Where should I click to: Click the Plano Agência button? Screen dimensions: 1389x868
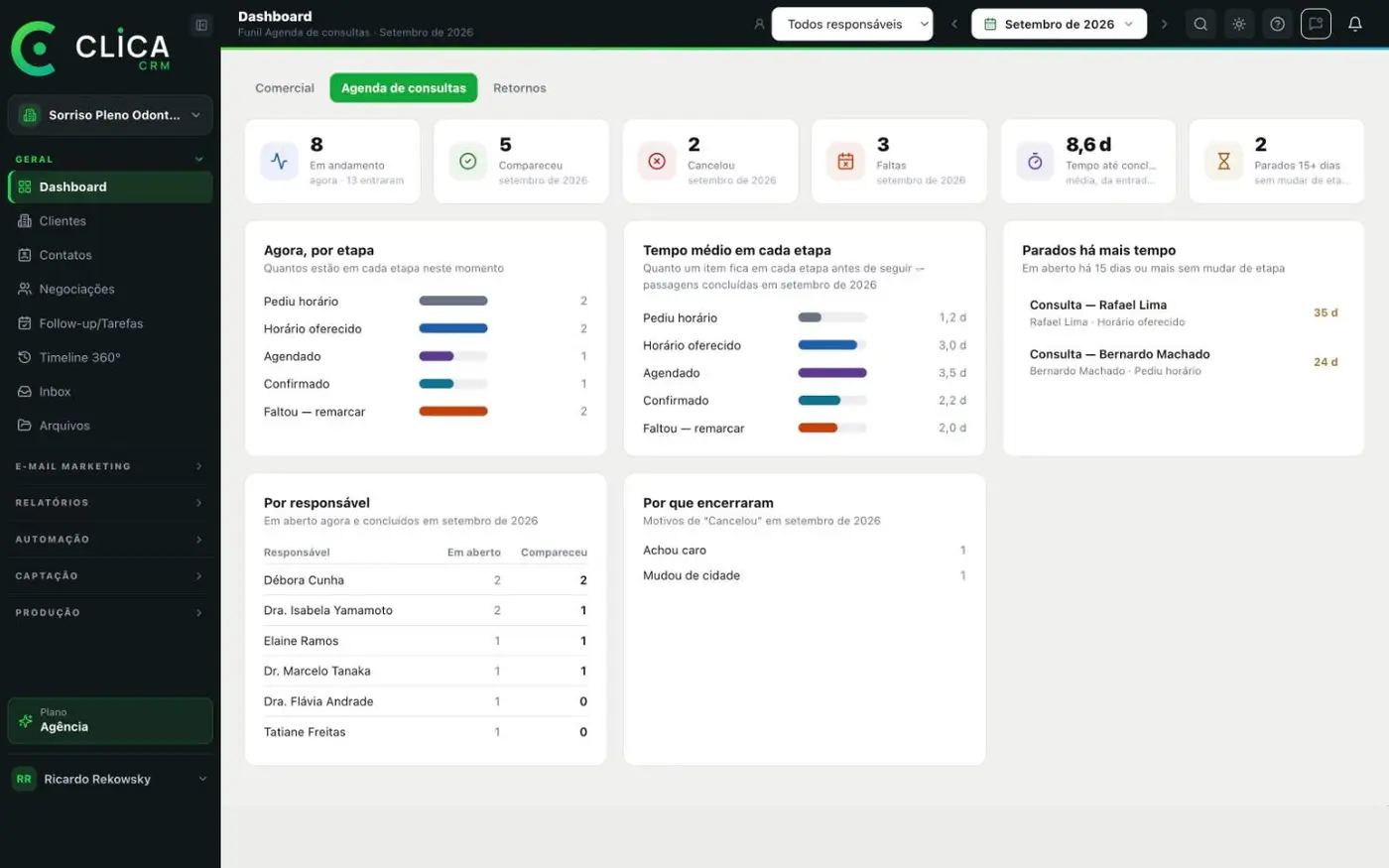tap(110, 721)
